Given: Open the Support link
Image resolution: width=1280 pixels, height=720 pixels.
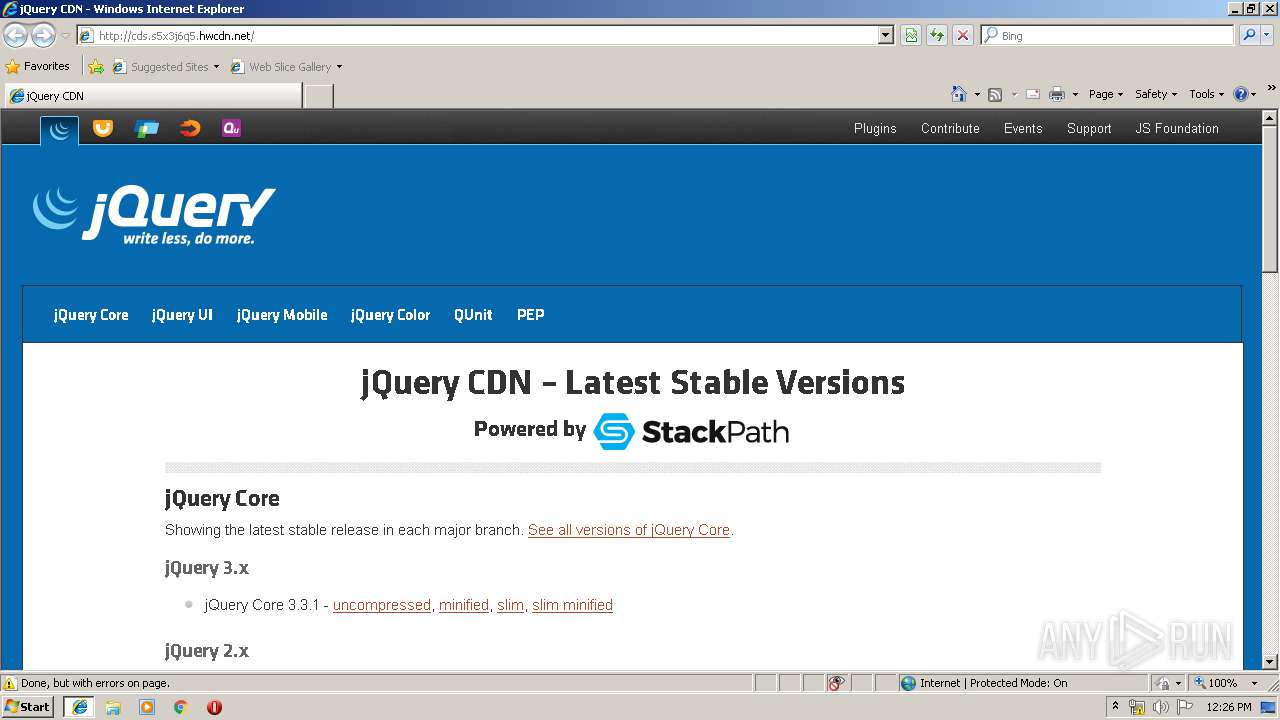Looking at the screenshot, I should point(1089,128).
